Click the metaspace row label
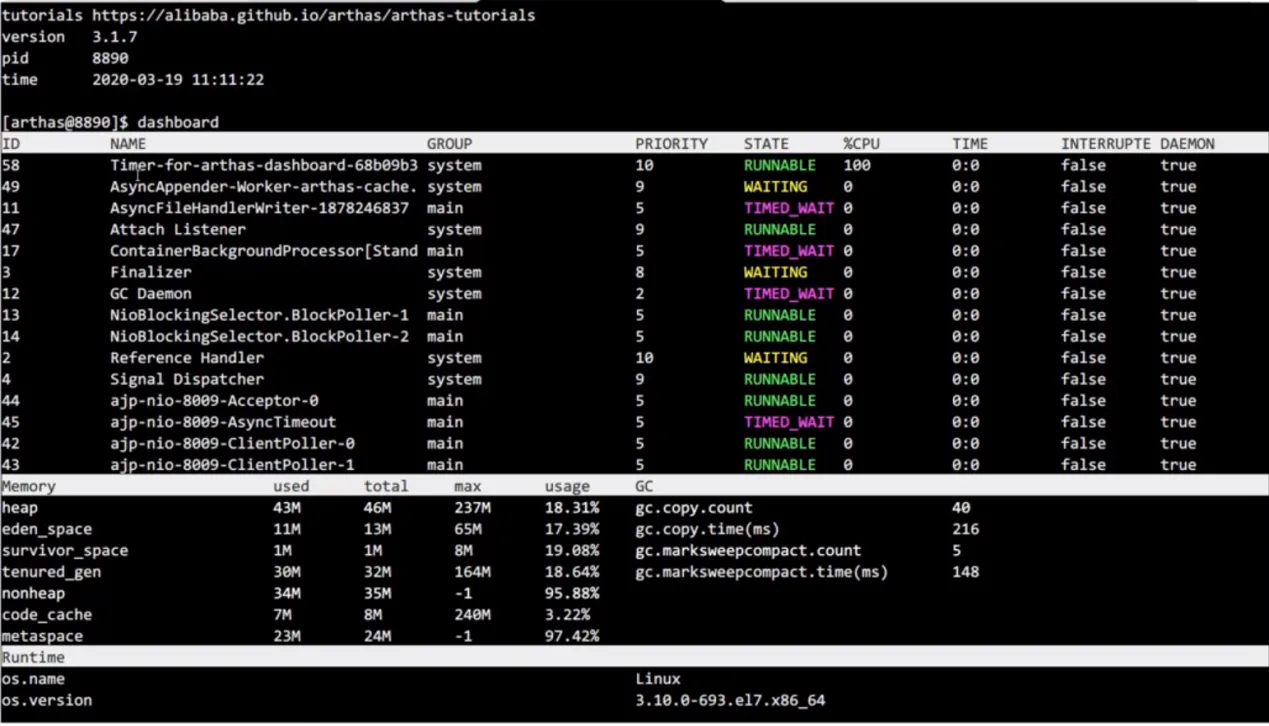 click(42, 637)
